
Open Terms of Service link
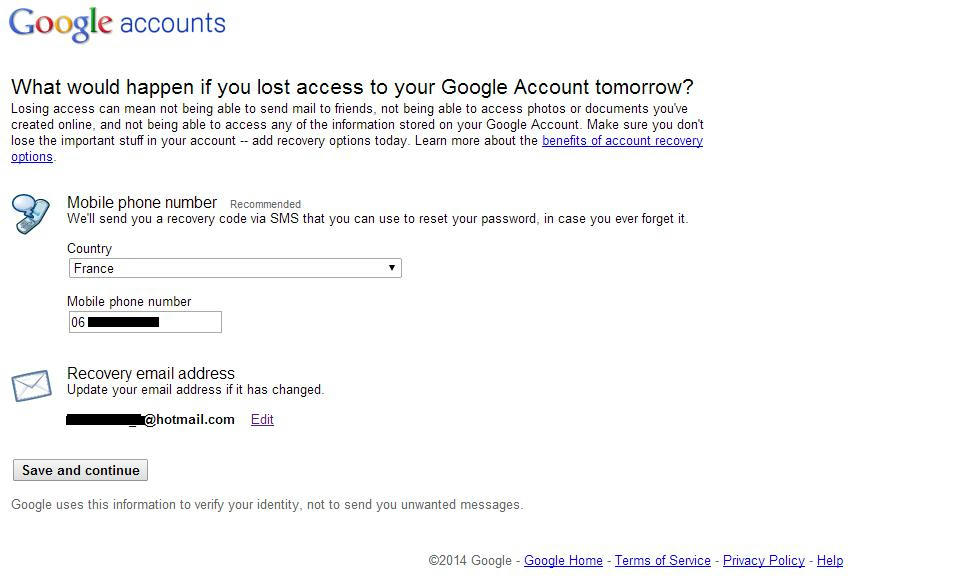[662, 561]
